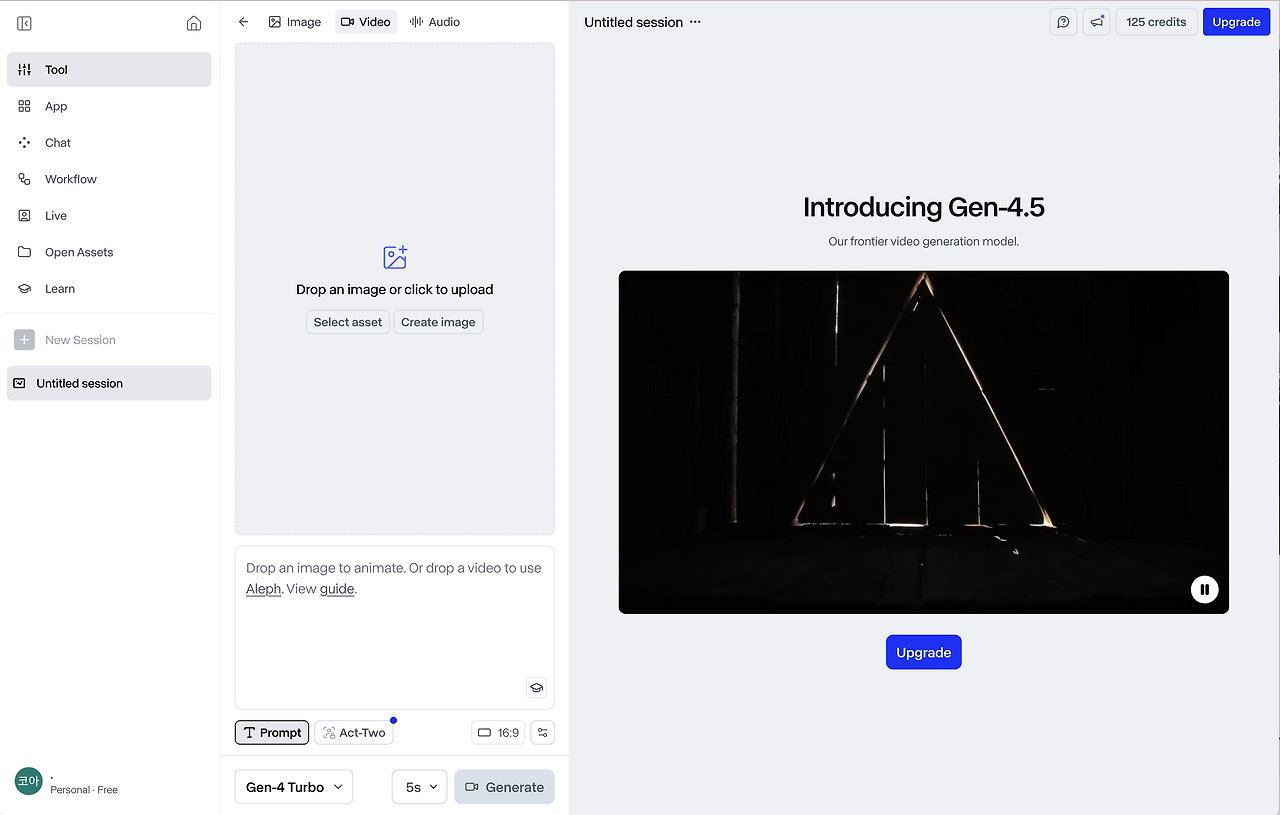The height and width of the screenshot is (815, 1280).
Task: Open the Learn section
Action: click(109, 289)
